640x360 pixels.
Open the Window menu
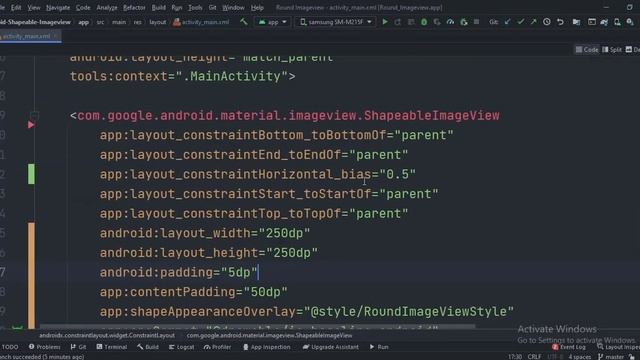coord(233,7)
